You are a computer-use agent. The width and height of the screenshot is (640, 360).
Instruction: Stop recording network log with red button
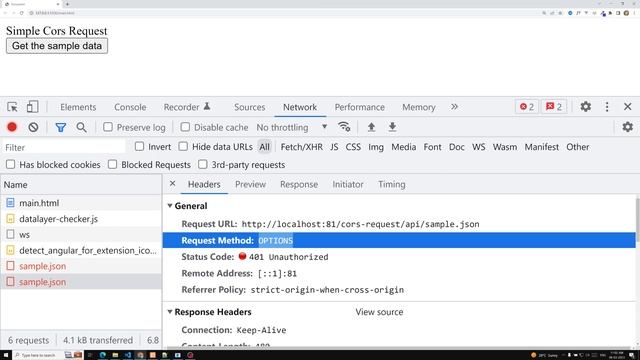pyautogui.click(x=12, y=127)
